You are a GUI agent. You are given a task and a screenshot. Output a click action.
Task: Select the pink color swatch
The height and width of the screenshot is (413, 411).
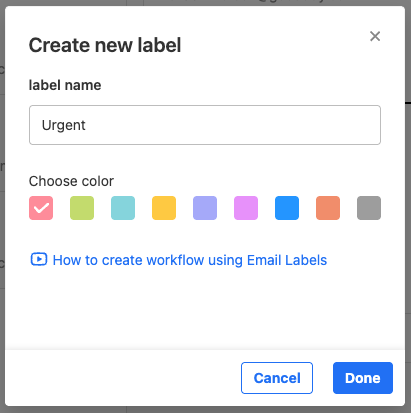coord(41,208)
